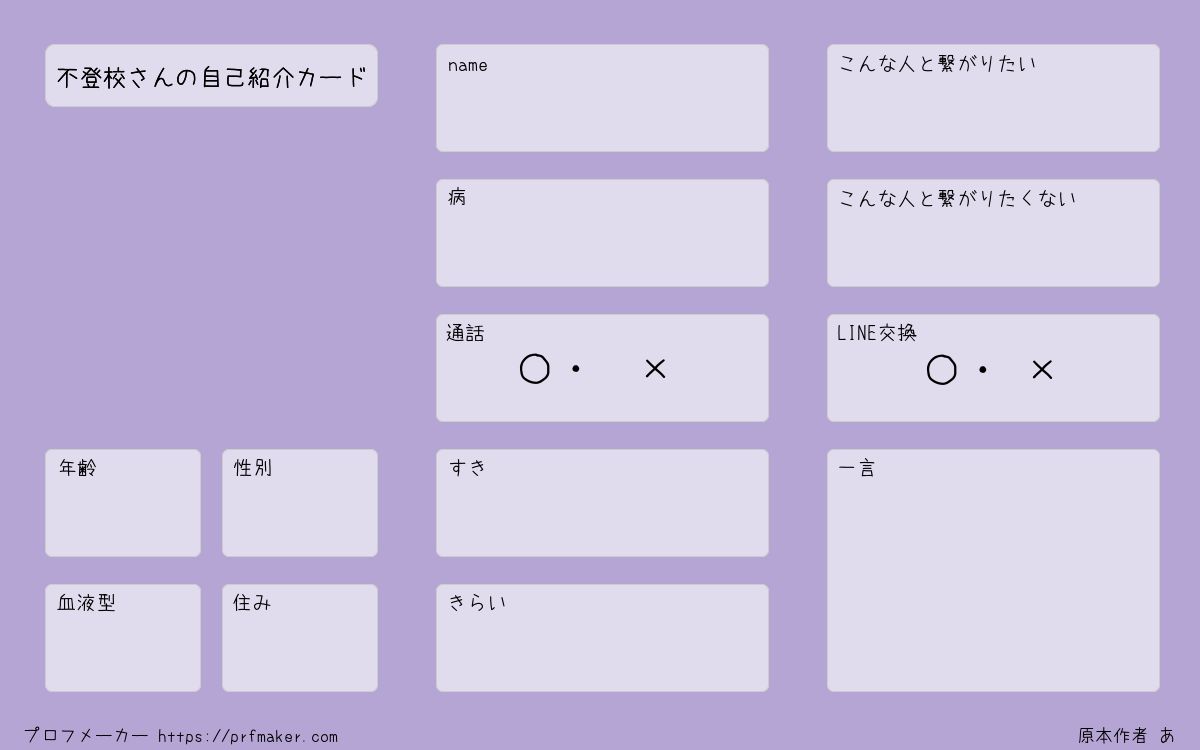Choose the circle under LINE交換
Viewport: 1200px width, 750px height.
(942, 370)
